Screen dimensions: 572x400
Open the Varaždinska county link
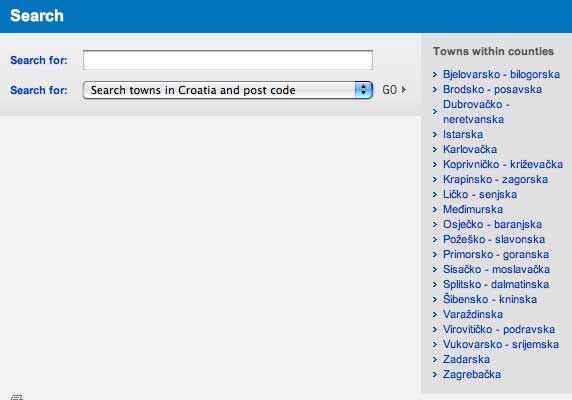click(x=473, y=314)
